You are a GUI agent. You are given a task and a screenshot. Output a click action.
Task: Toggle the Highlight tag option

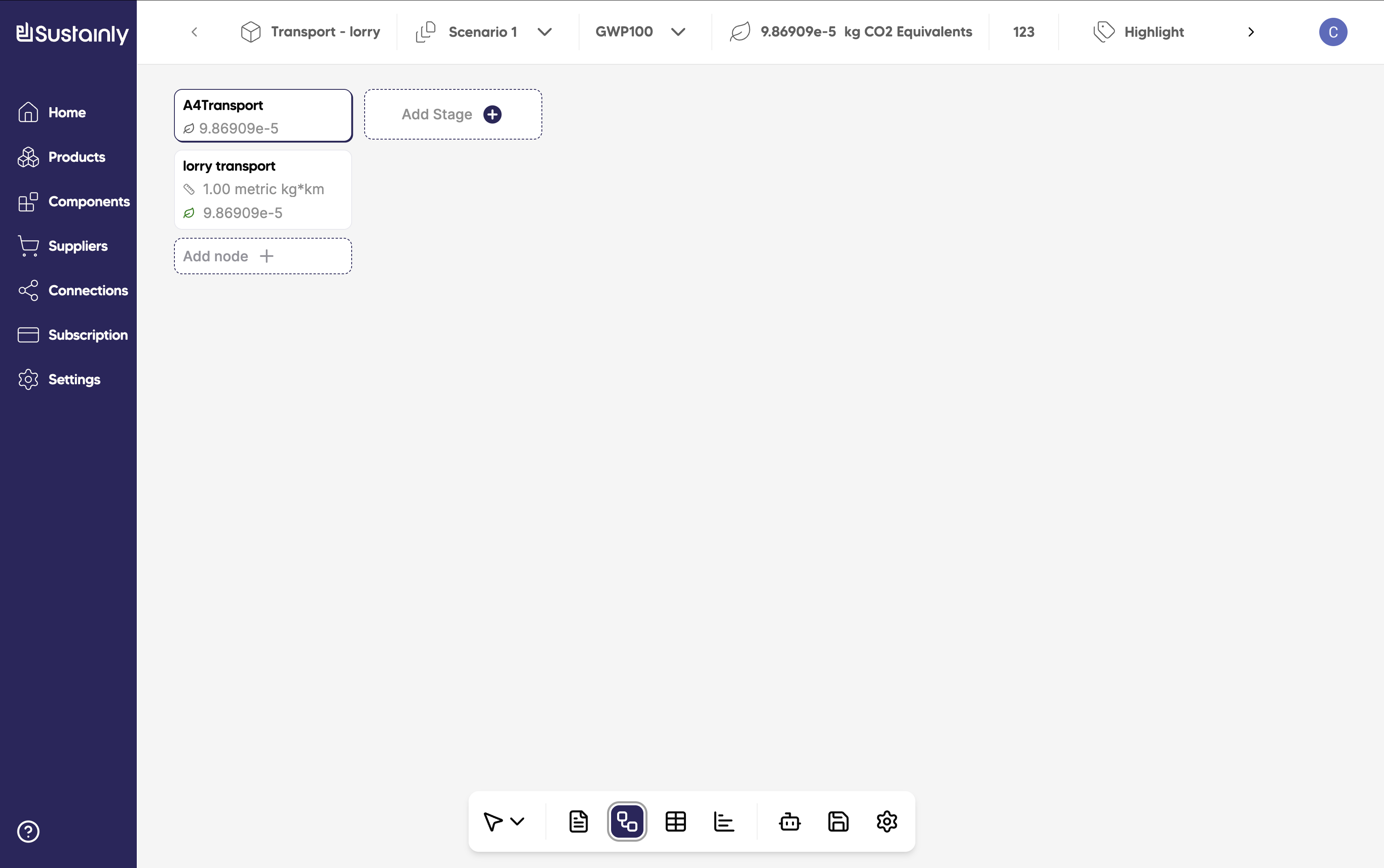[1139, 32]
